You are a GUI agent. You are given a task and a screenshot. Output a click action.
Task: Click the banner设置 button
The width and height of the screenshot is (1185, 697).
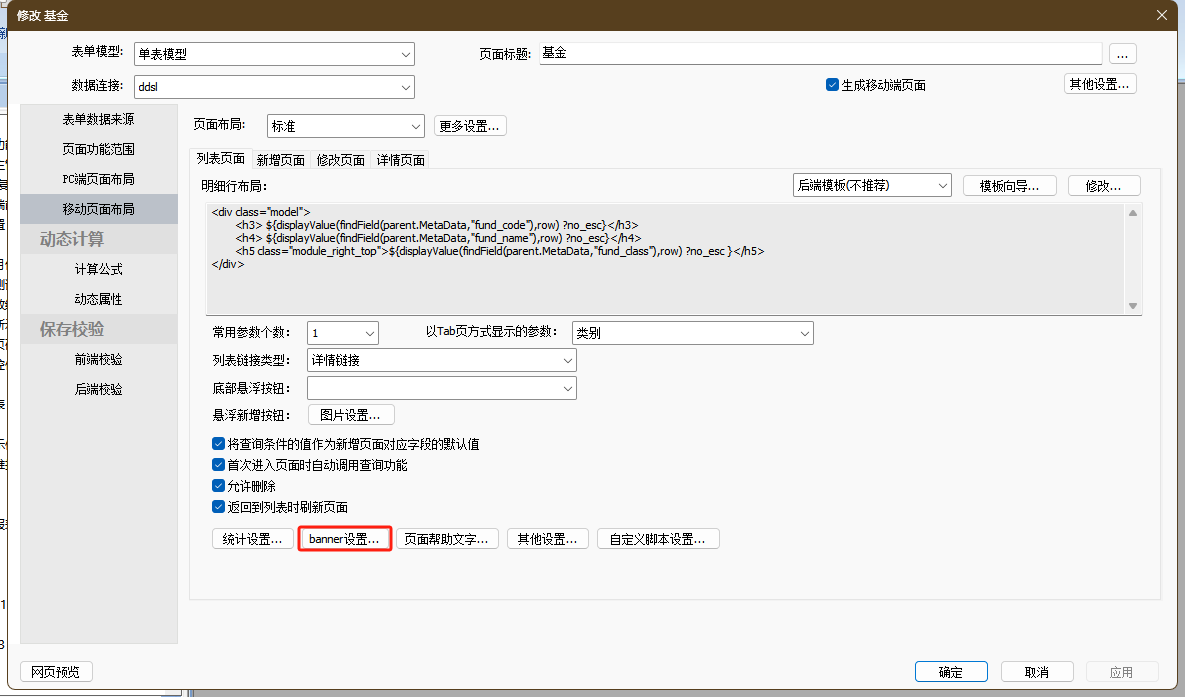pyautogui.click(x=344, y=539)
